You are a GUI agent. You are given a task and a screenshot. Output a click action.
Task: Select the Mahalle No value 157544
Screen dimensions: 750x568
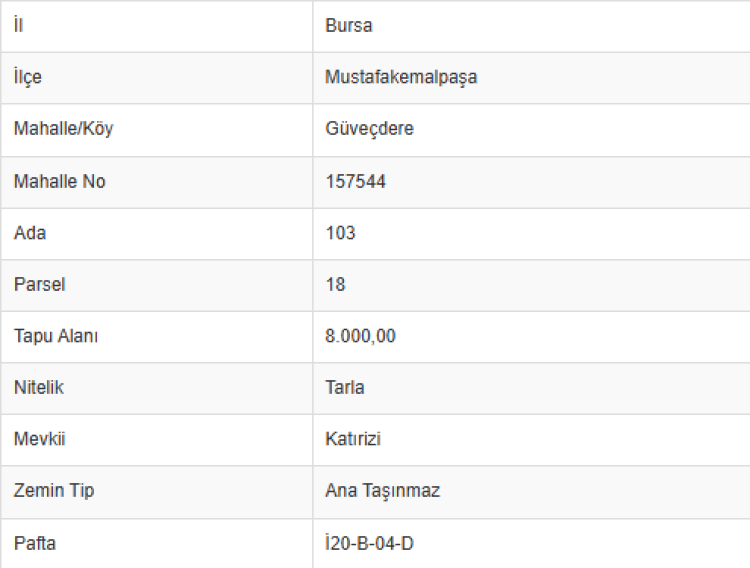[x=355, y=182]
